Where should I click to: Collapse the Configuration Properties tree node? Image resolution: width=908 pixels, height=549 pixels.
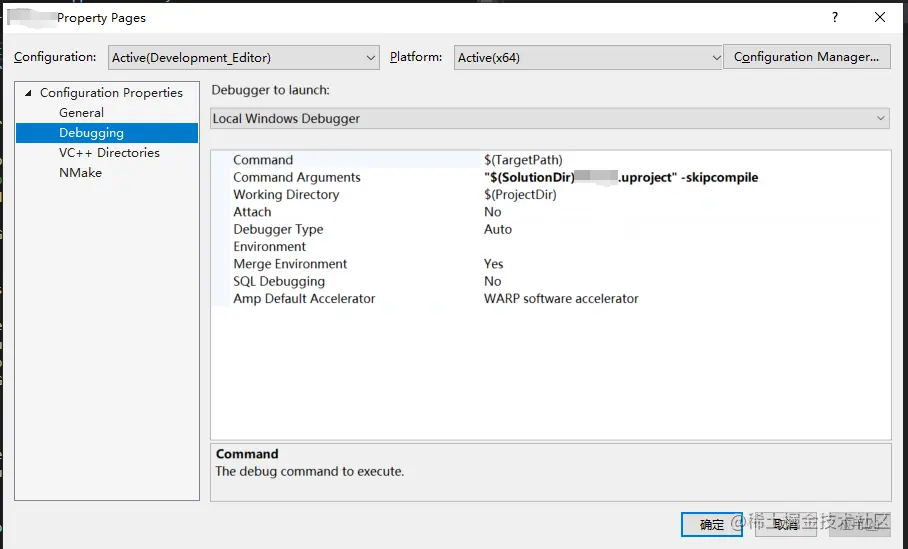click(x=28, y=93)
